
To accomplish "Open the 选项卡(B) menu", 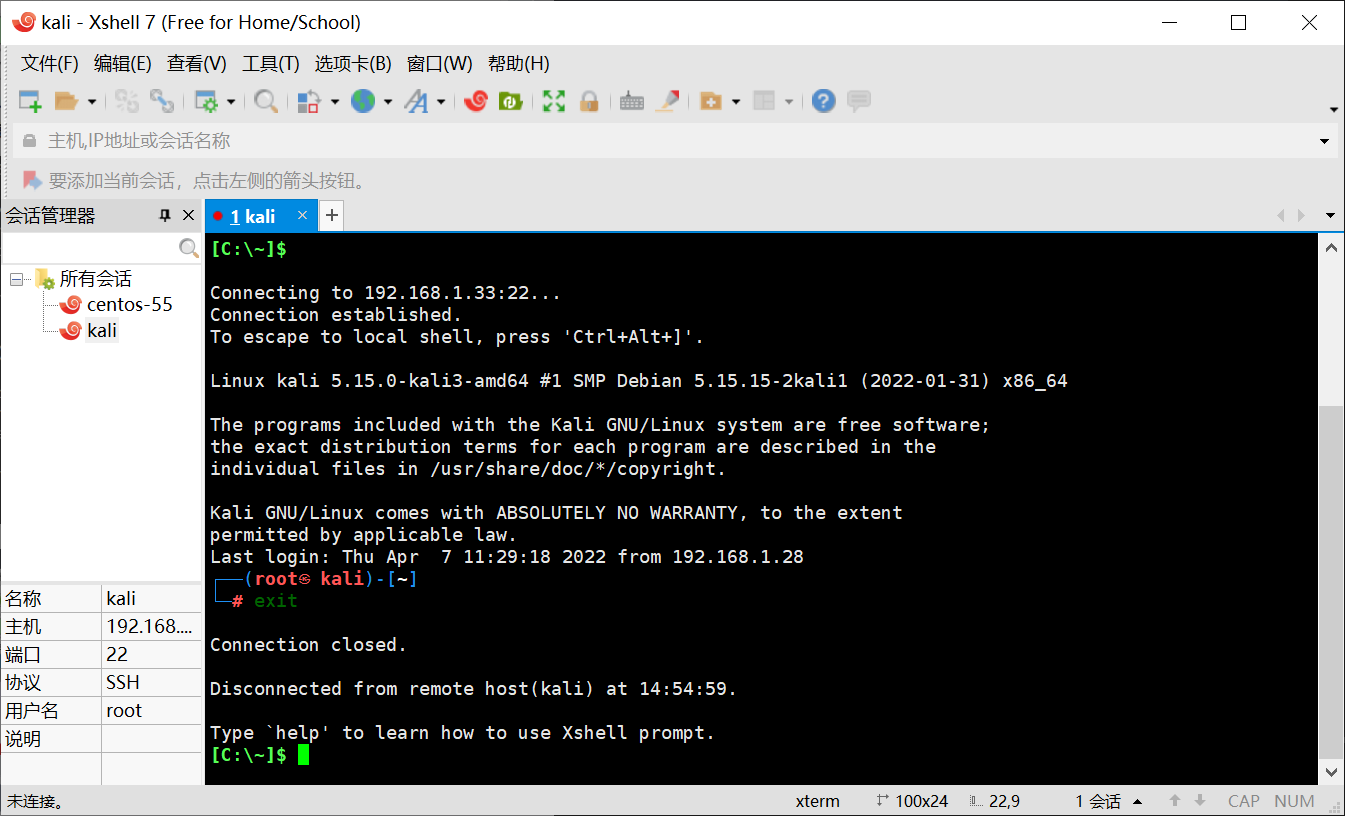I will pos(353,64).
